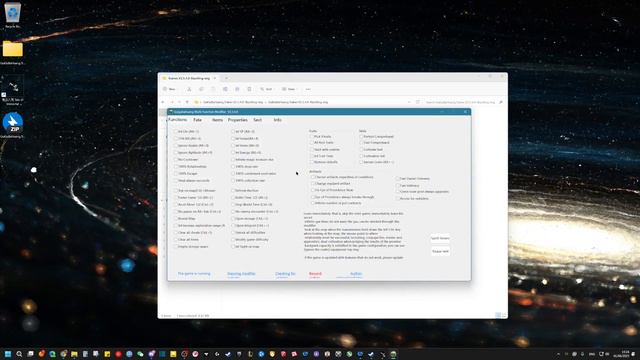Open Task View from the taskbar
This screenshot has width=640, height=360.
tap(31, 354)
